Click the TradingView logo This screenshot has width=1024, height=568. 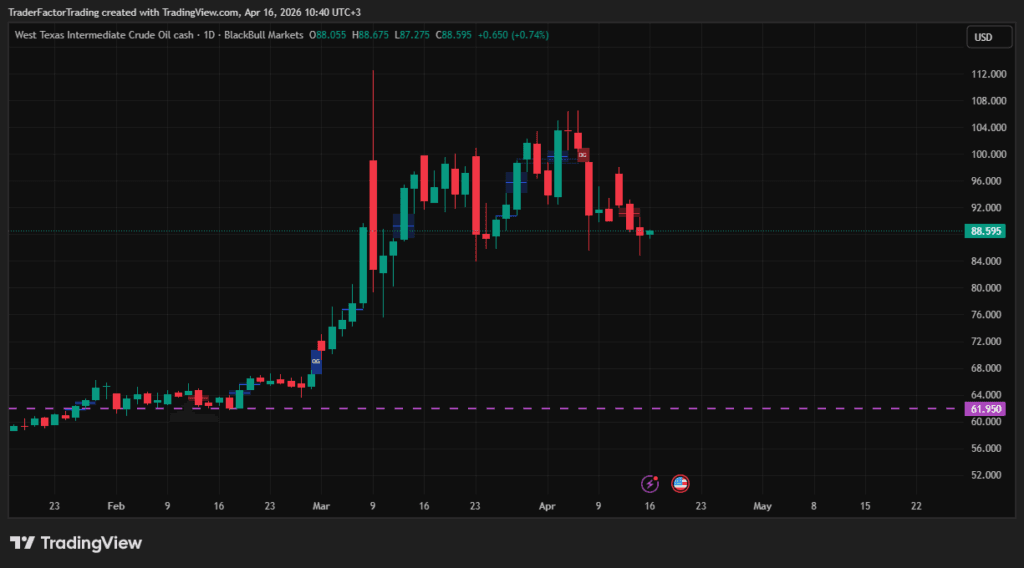(76, 543)
